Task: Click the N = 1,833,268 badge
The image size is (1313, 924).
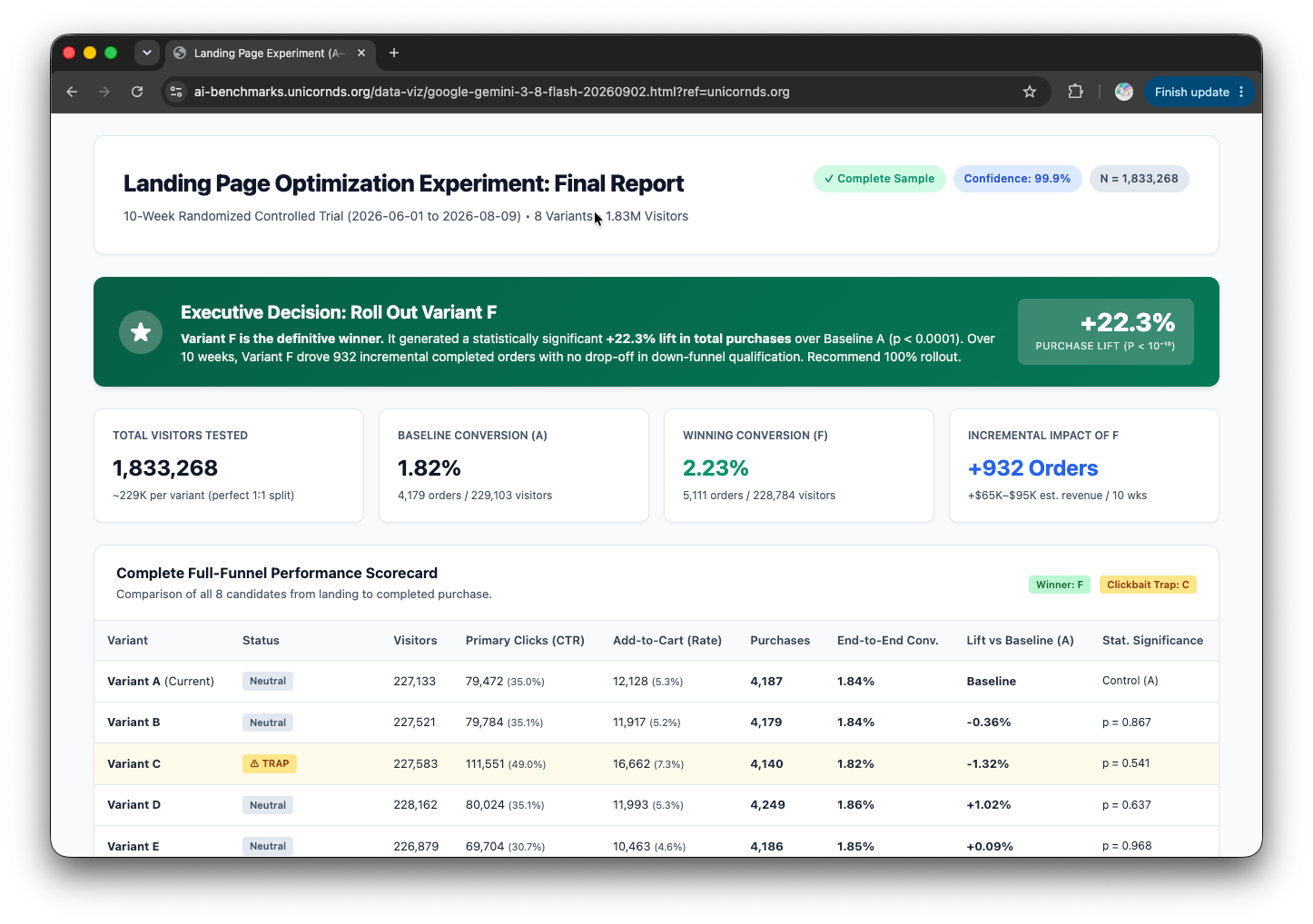Action: [1139, 179]
